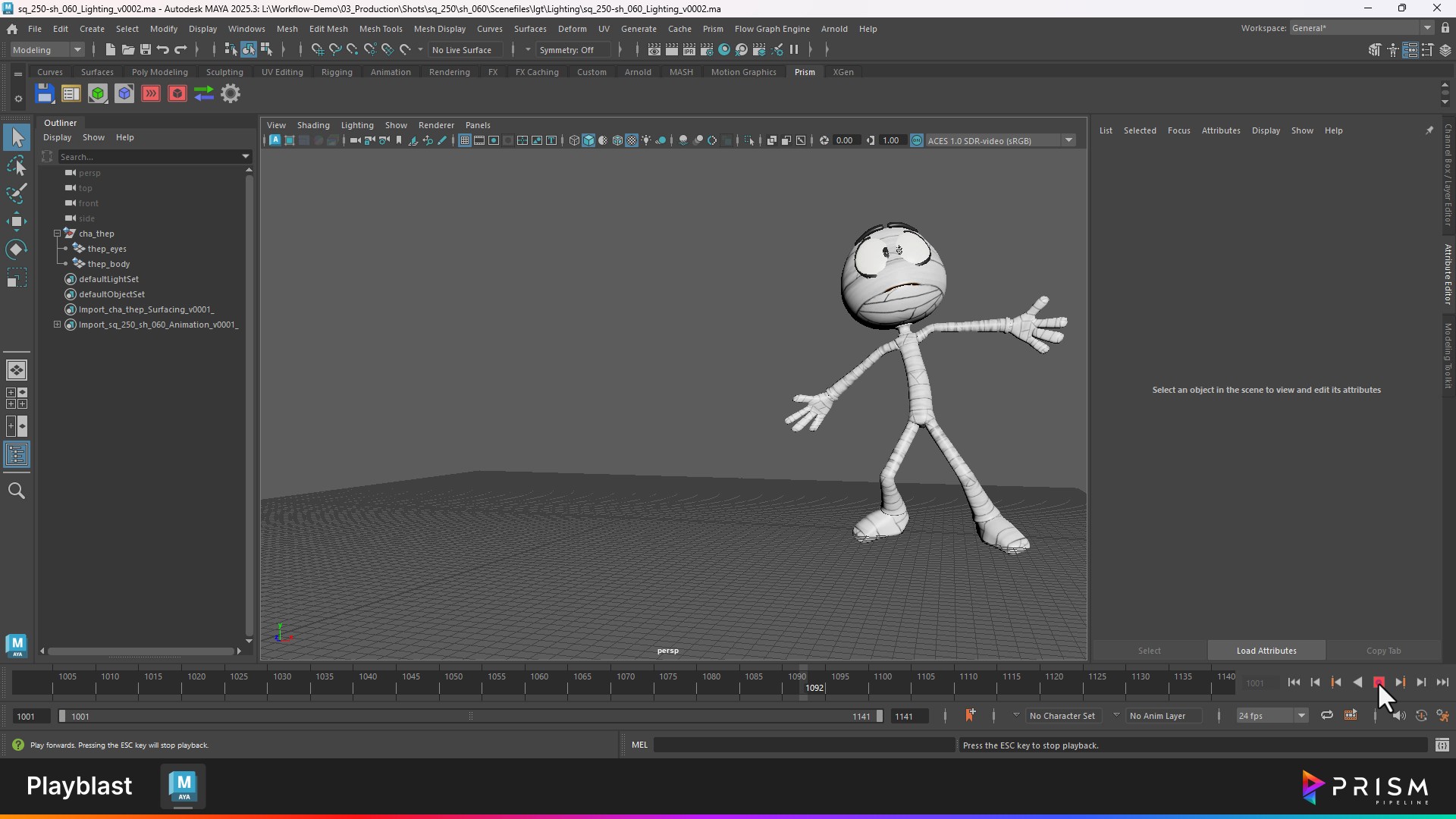Open the Prism menu in menu bar
This screenshot has height=819, width=1456.
tap(713, 29)
